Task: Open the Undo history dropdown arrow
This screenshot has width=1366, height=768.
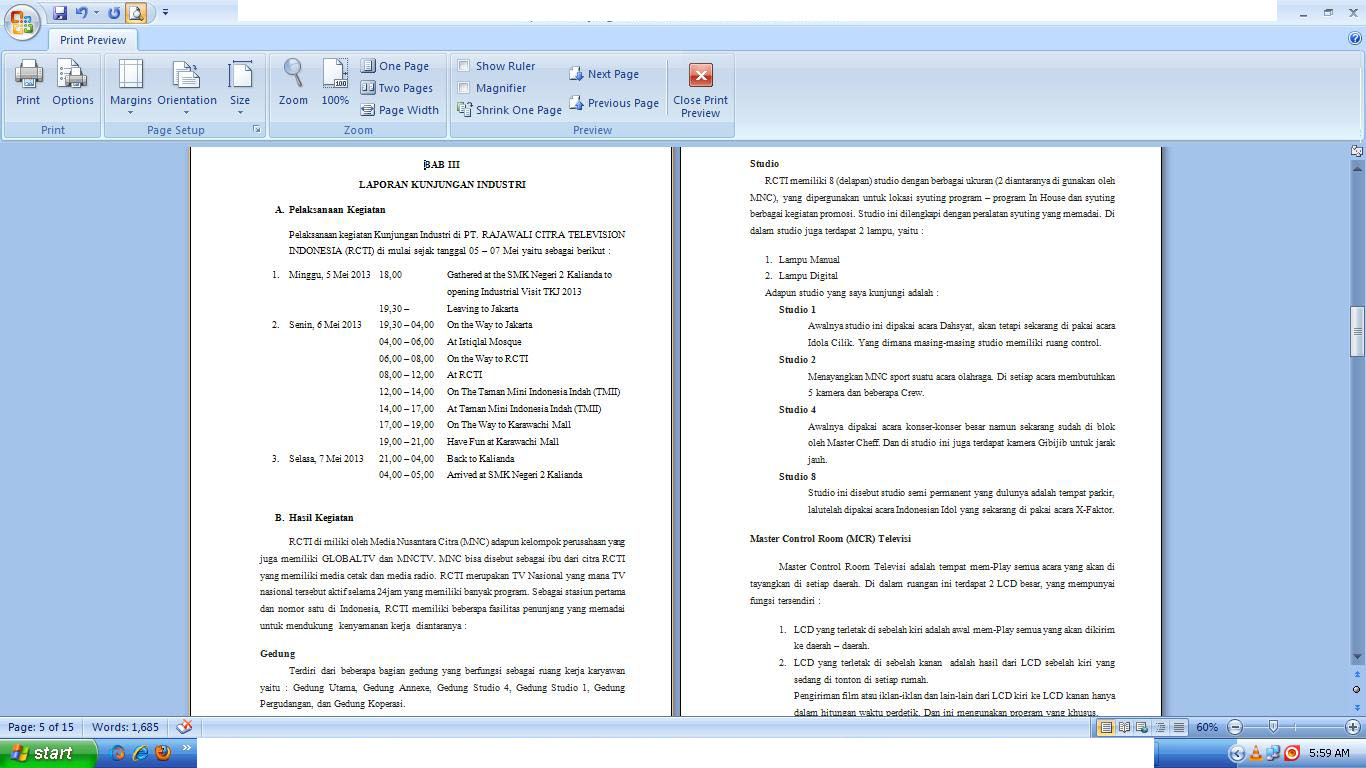Action: pyautogui.click(x=96, y=13)
